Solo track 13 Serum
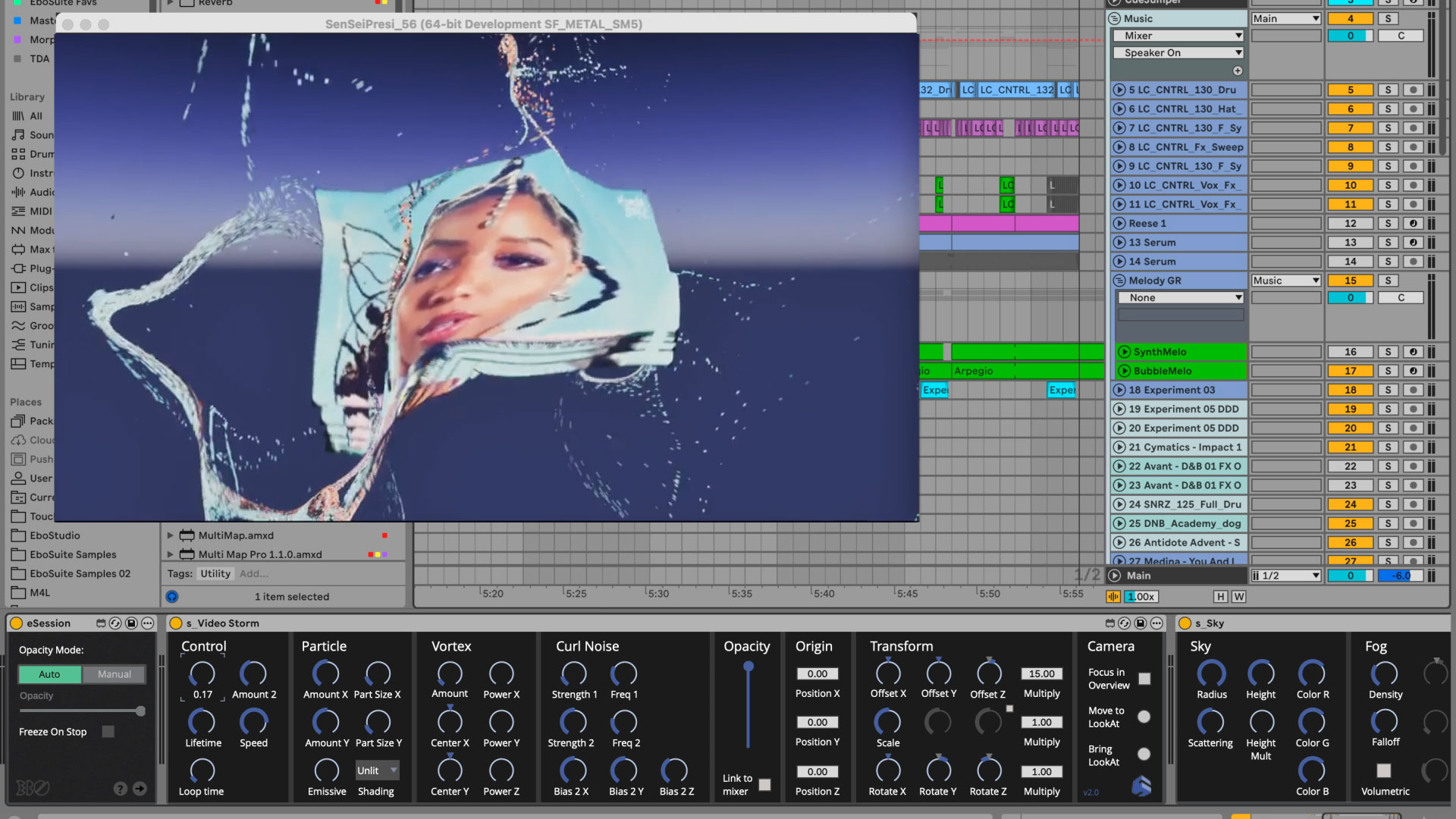 click(1388, 243)
